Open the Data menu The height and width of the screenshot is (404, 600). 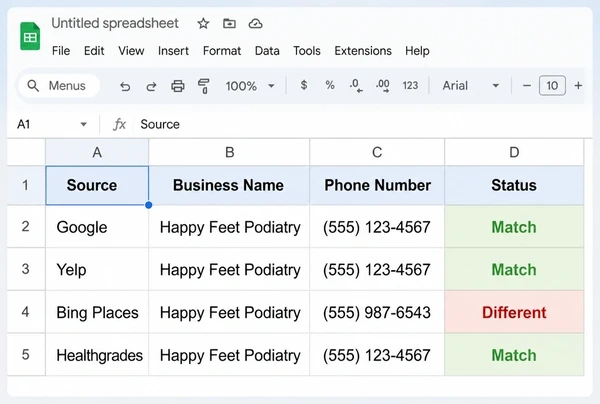pyautogui.click(x=267, y=51)
